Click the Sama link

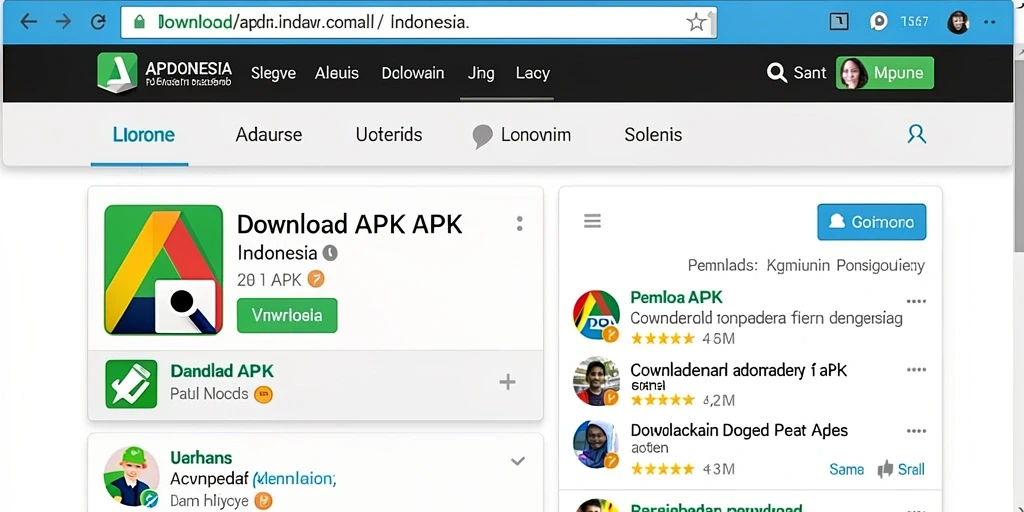[846, 470]
